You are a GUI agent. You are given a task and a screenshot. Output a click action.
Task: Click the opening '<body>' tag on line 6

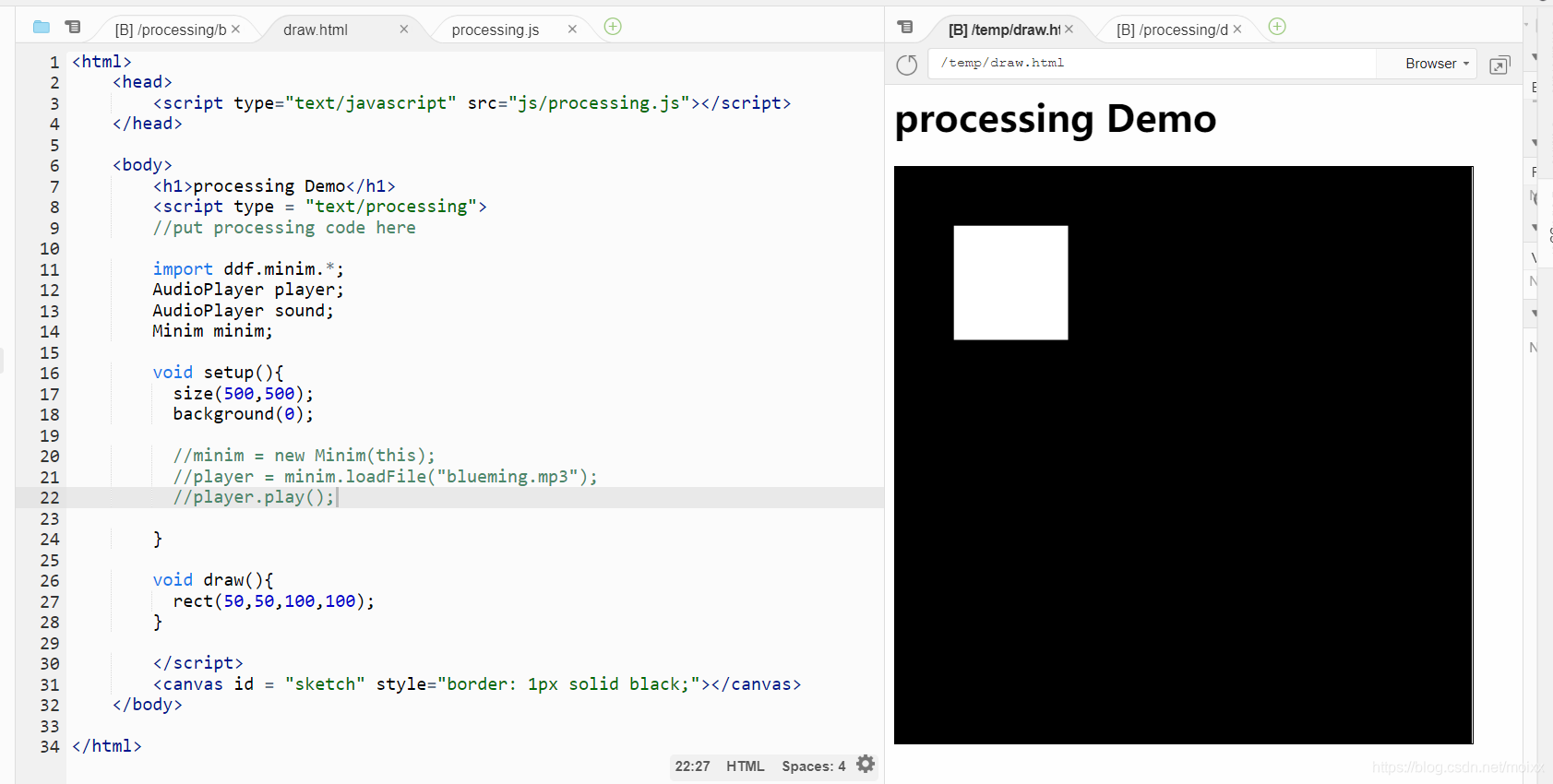(142, 165)
